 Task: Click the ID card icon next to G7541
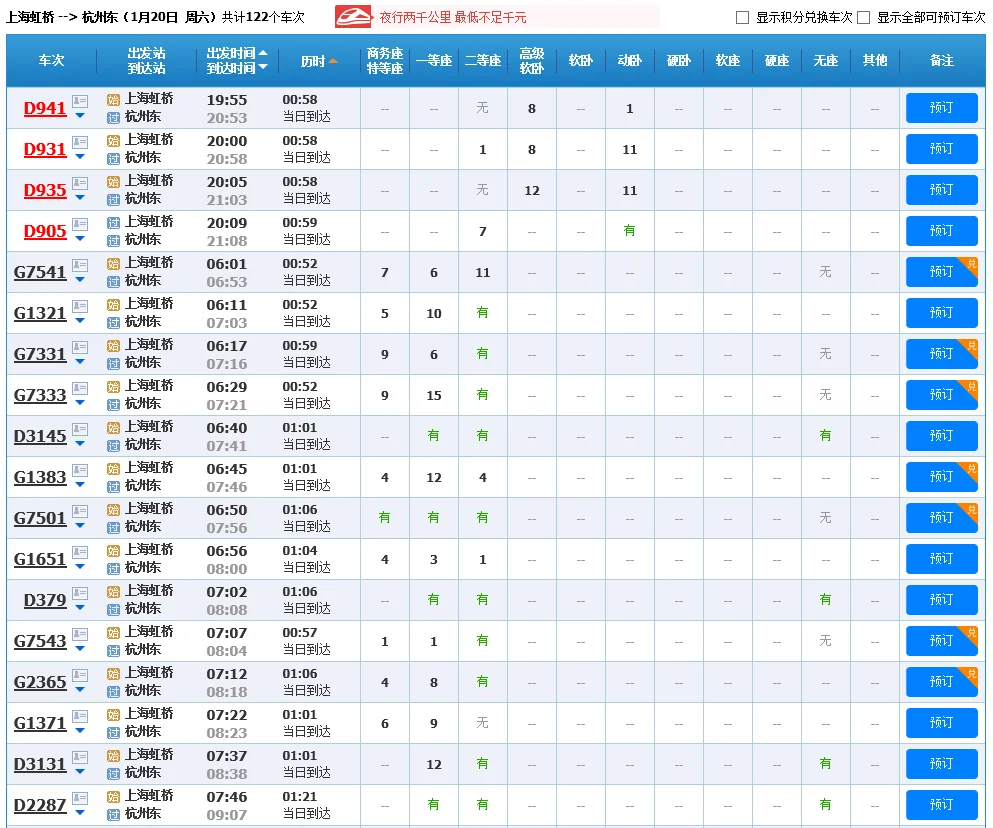80,265
